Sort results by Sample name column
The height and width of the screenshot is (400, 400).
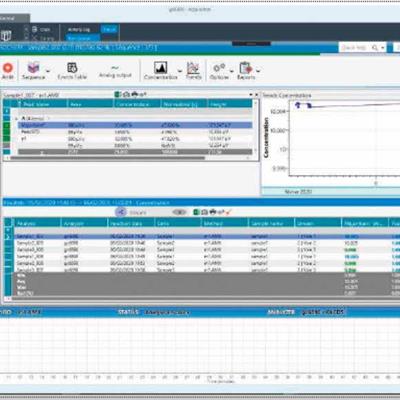(271, 223)
